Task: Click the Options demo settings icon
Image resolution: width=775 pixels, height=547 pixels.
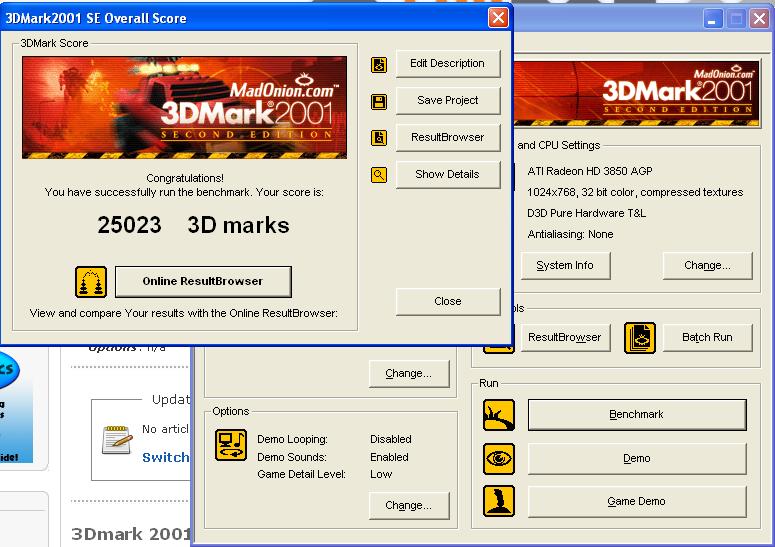Action: tap(231, 445)
